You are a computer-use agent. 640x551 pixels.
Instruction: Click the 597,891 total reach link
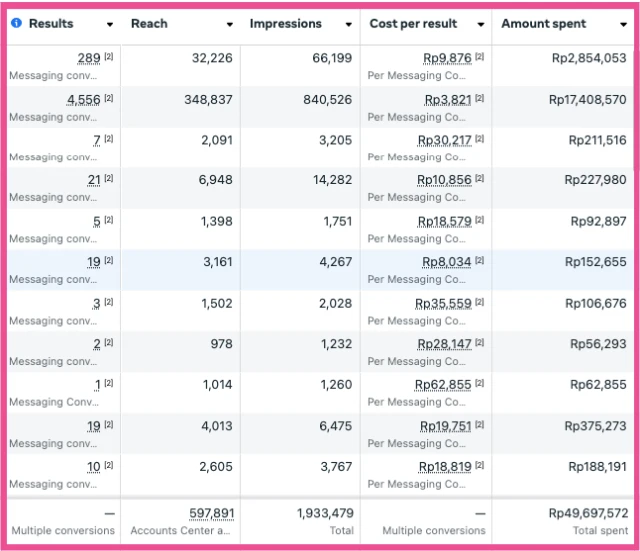pos(212,513)
